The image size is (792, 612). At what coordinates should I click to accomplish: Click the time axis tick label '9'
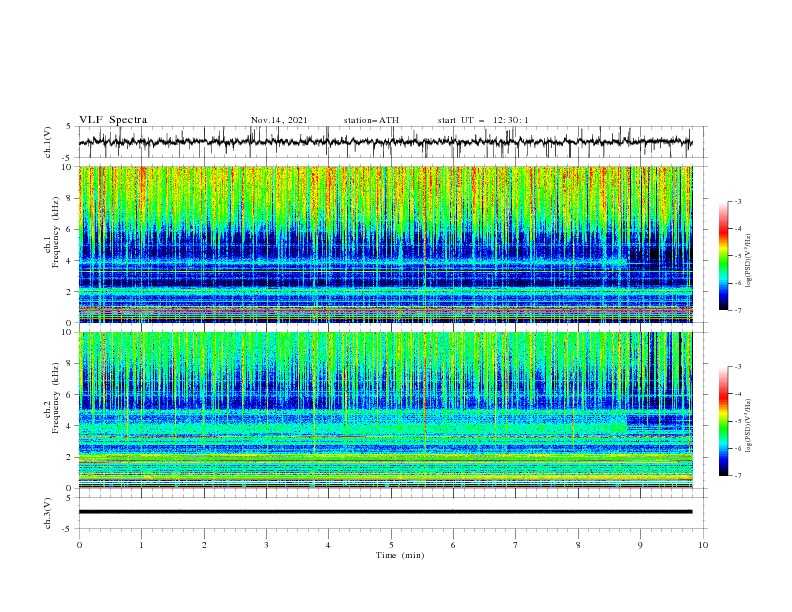pyautogui.click(x=640, y=545)
